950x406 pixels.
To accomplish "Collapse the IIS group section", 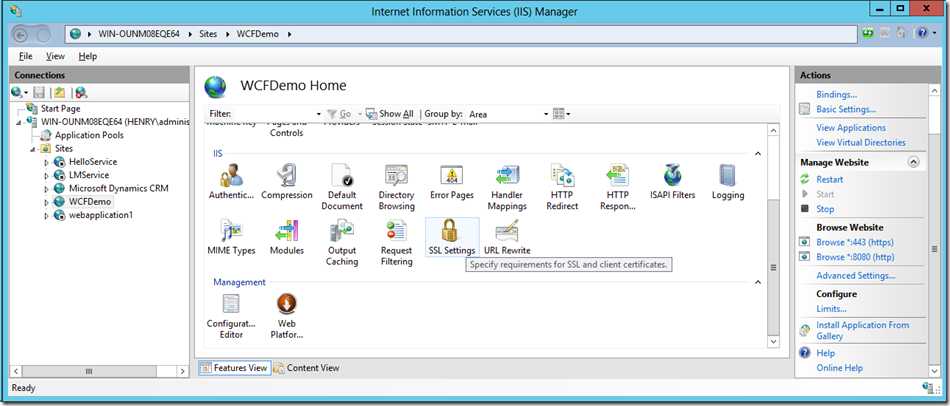I will click(x=757, y=154).
